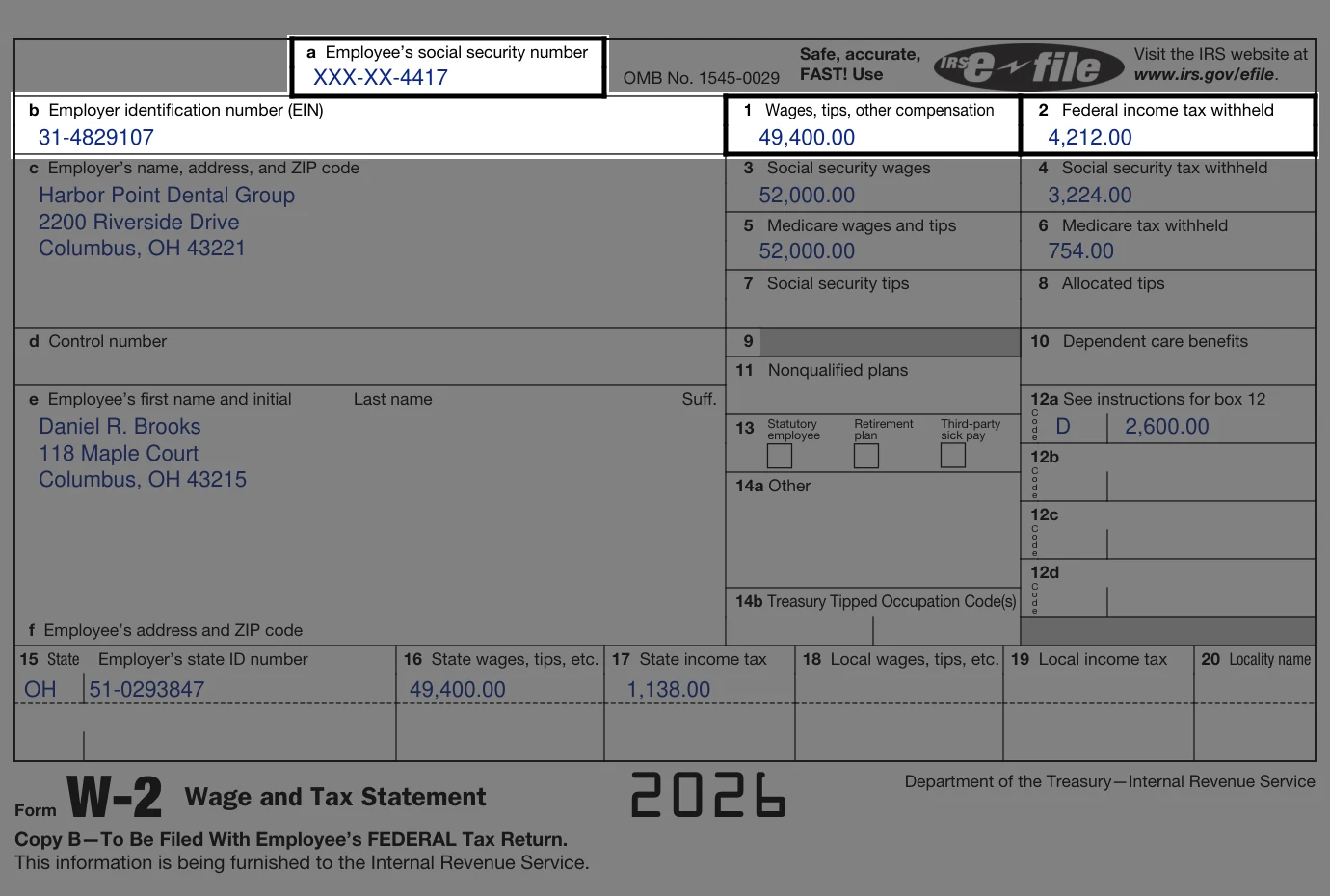Click employer street 2200 Riverside Drive
1330x896 pixels.
click(139, 223)
